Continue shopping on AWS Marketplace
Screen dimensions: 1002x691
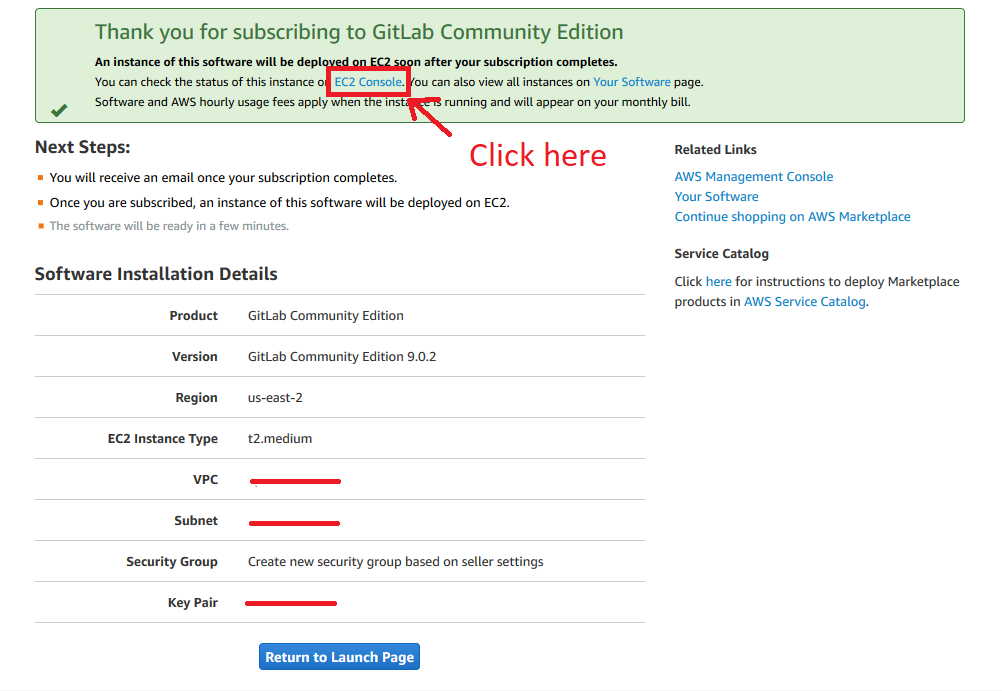pyautogui.click(x=792, y=217)
